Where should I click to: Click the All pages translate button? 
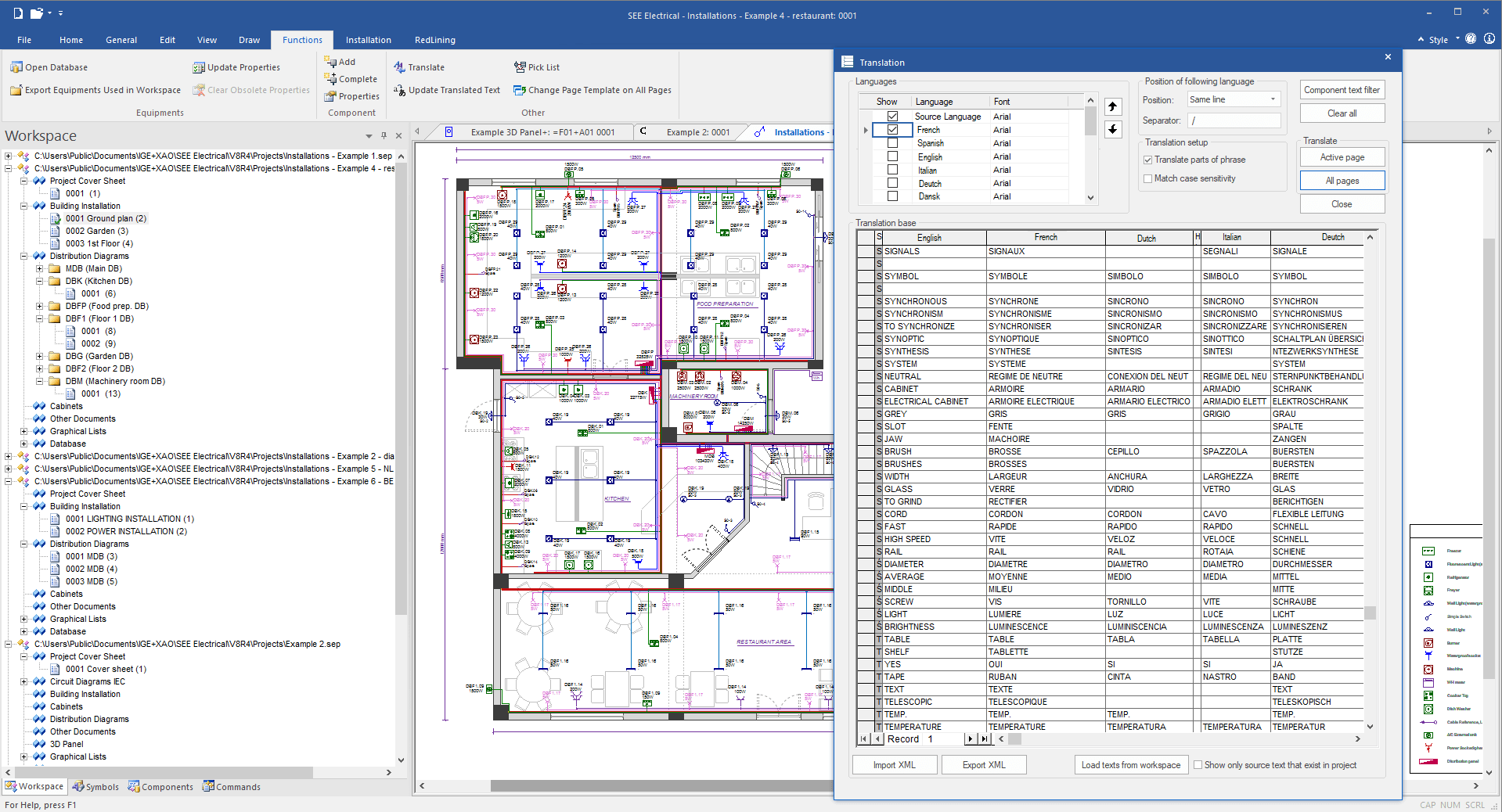tap(1342, 181)
